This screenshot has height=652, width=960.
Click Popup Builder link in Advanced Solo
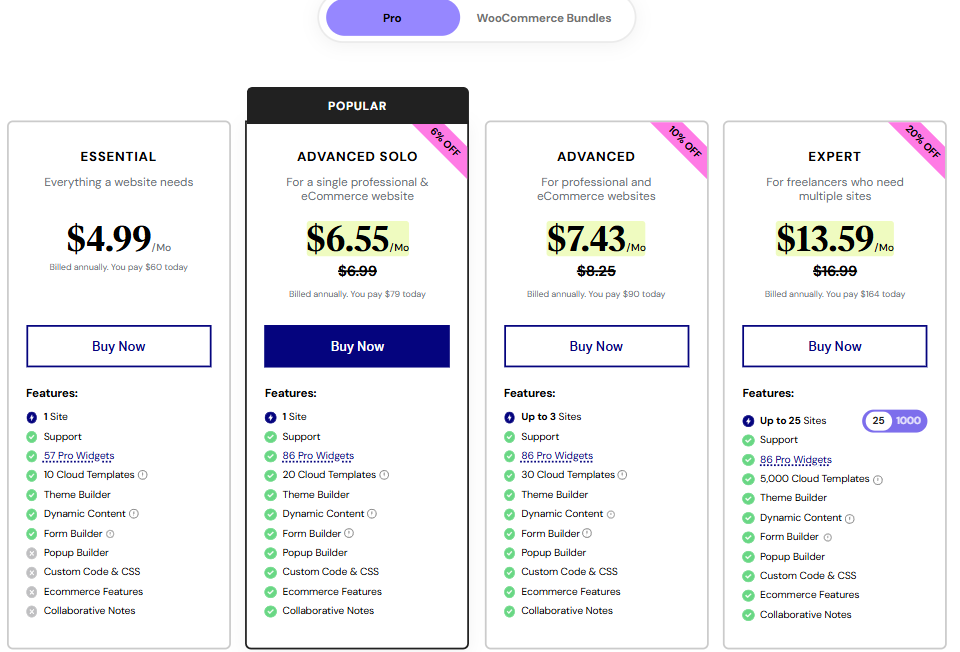[x=313, y=552]
